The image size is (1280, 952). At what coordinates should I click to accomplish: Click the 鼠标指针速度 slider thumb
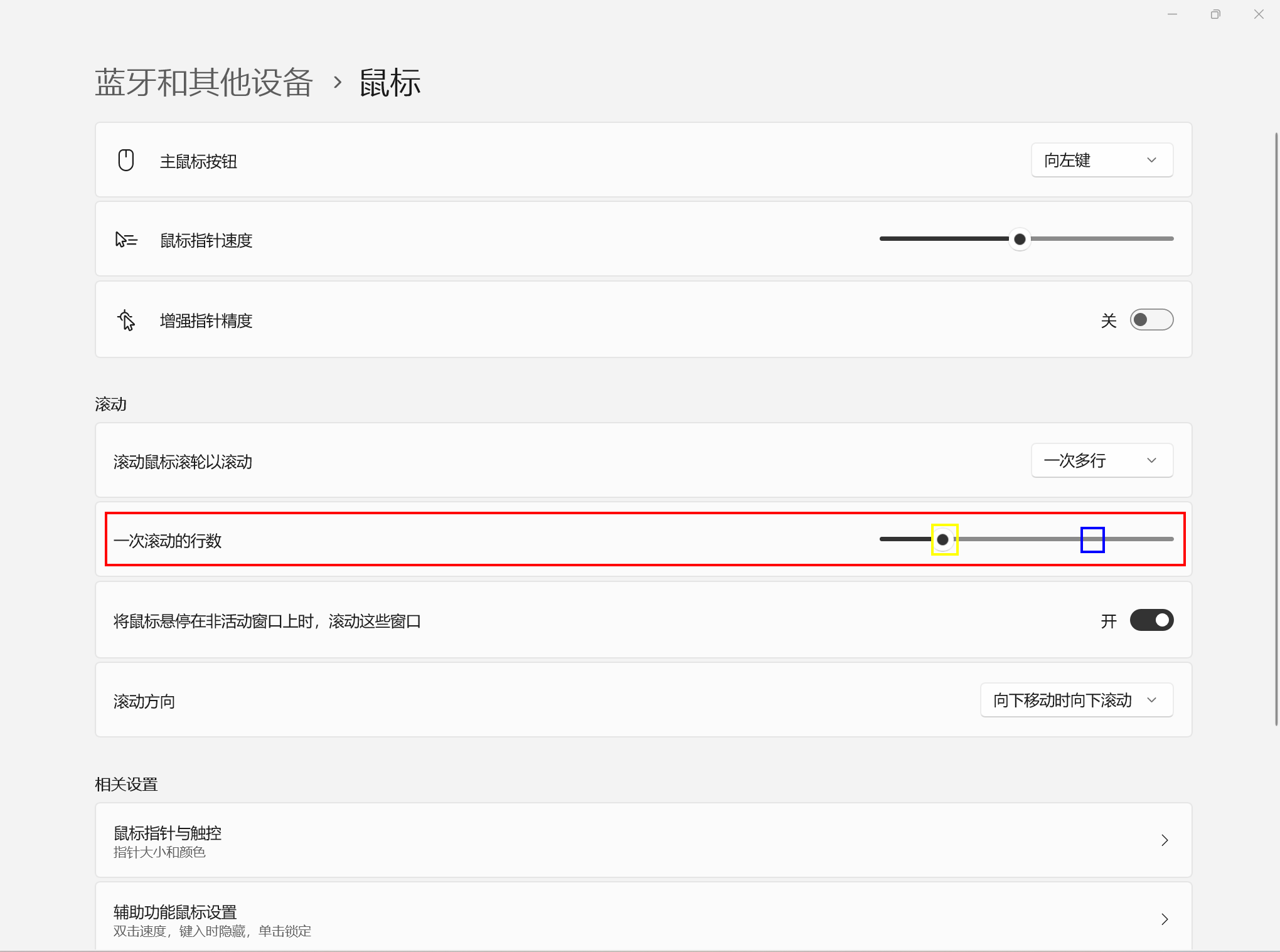tap(1020, 239)
